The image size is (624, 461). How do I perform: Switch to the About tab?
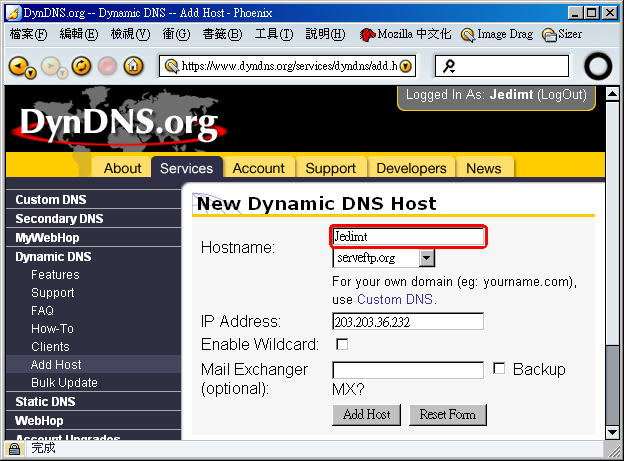point(122,168)
